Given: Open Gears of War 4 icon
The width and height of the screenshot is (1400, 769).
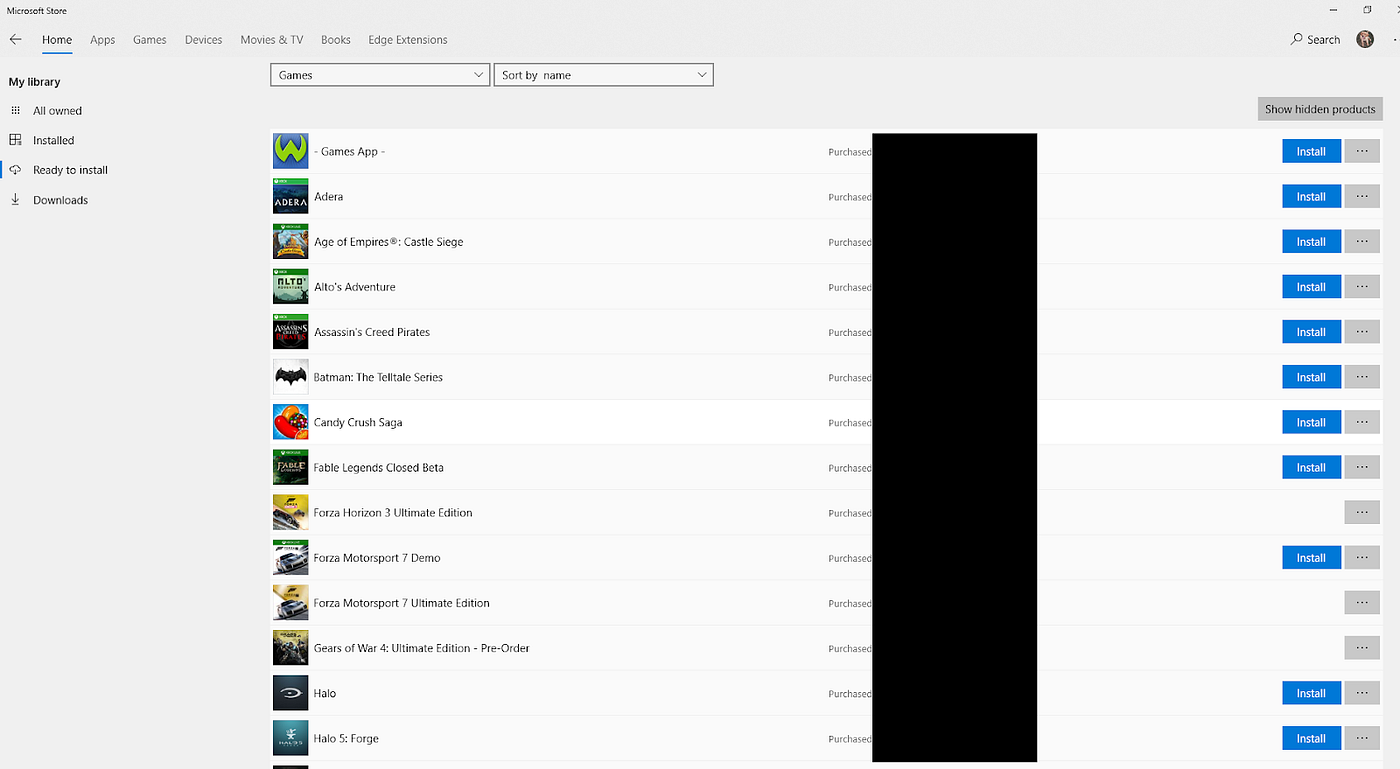Looking at the screenshot, I should point(291,648).
